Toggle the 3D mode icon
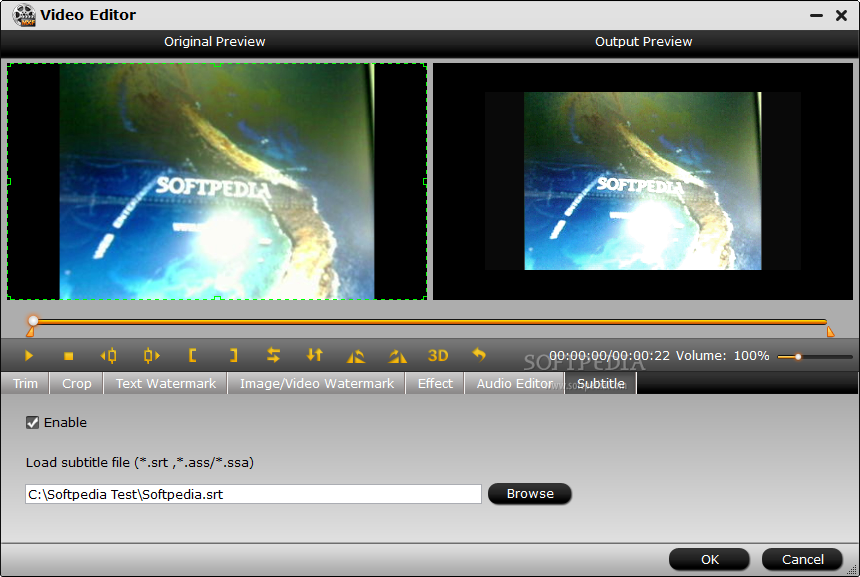The image size is (860, 577). pyautogui.click(x=438, y=356)
